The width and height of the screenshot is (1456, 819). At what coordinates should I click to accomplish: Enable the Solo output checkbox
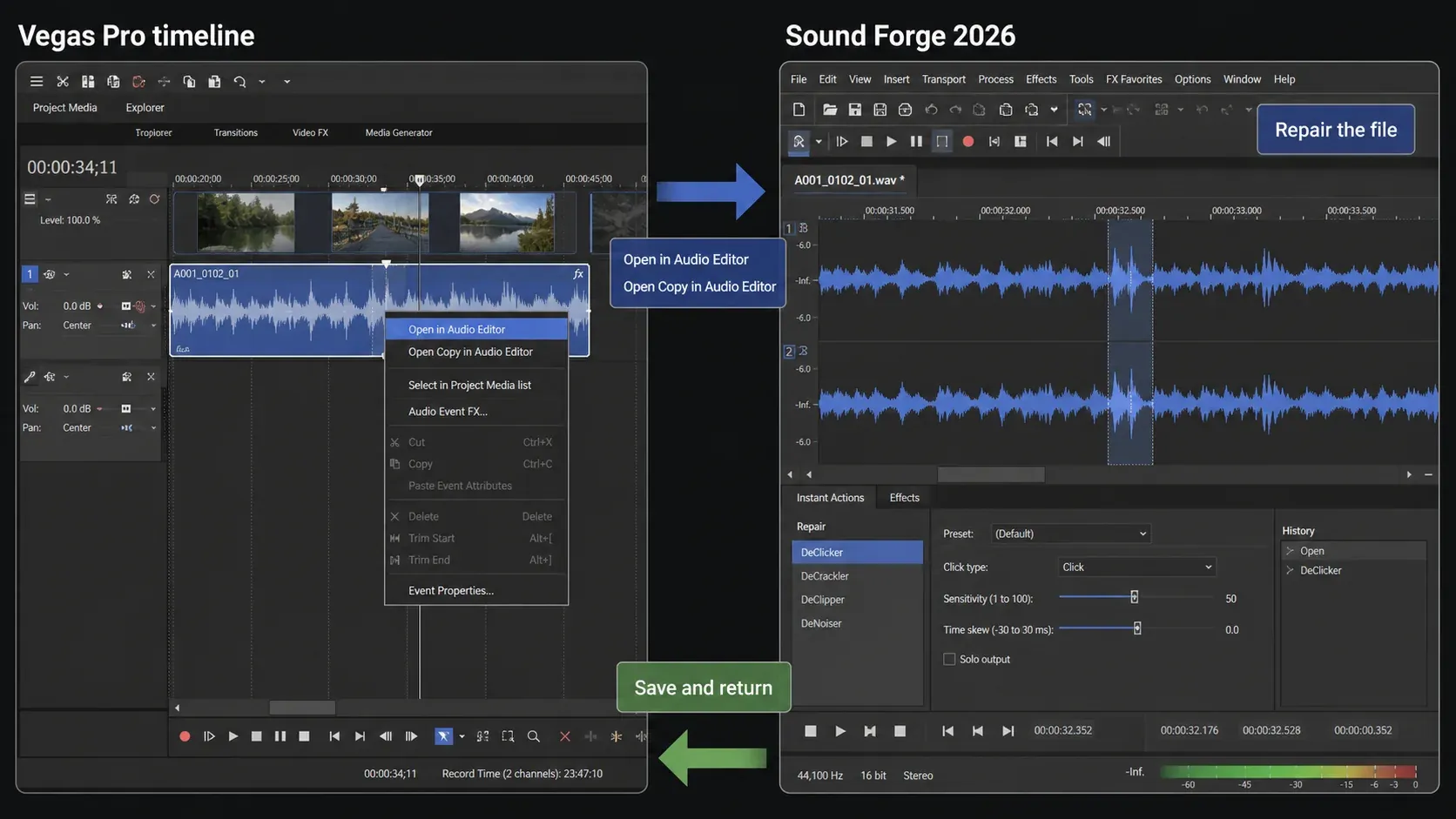point(949,660)
